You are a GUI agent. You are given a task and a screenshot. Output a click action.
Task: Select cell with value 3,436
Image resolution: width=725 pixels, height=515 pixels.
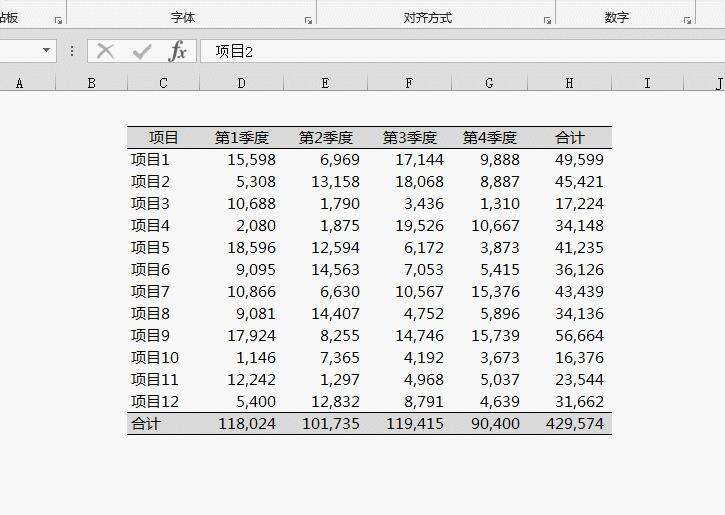409,203
